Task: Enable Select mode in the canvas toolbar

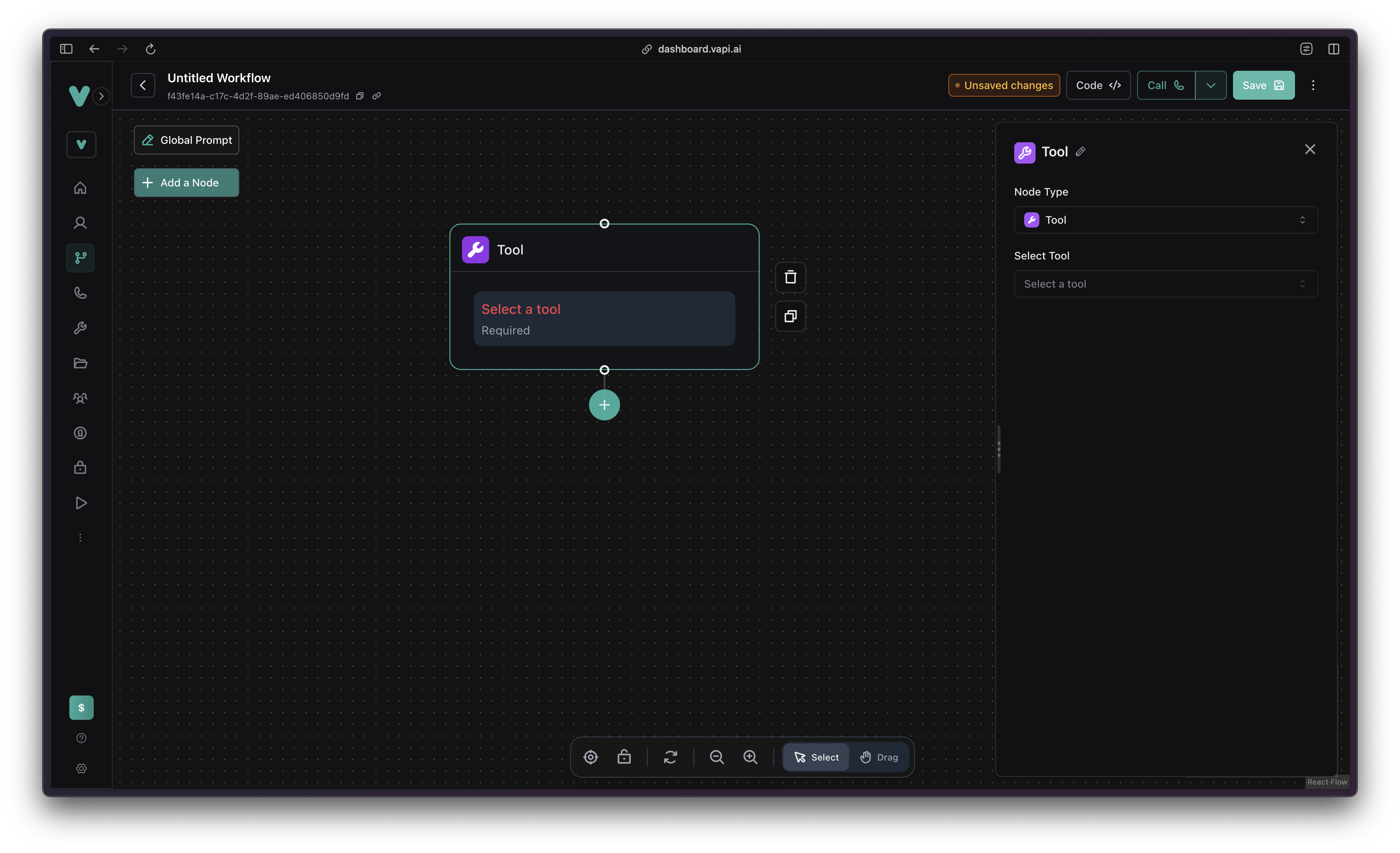Action: tap(816, 757)
